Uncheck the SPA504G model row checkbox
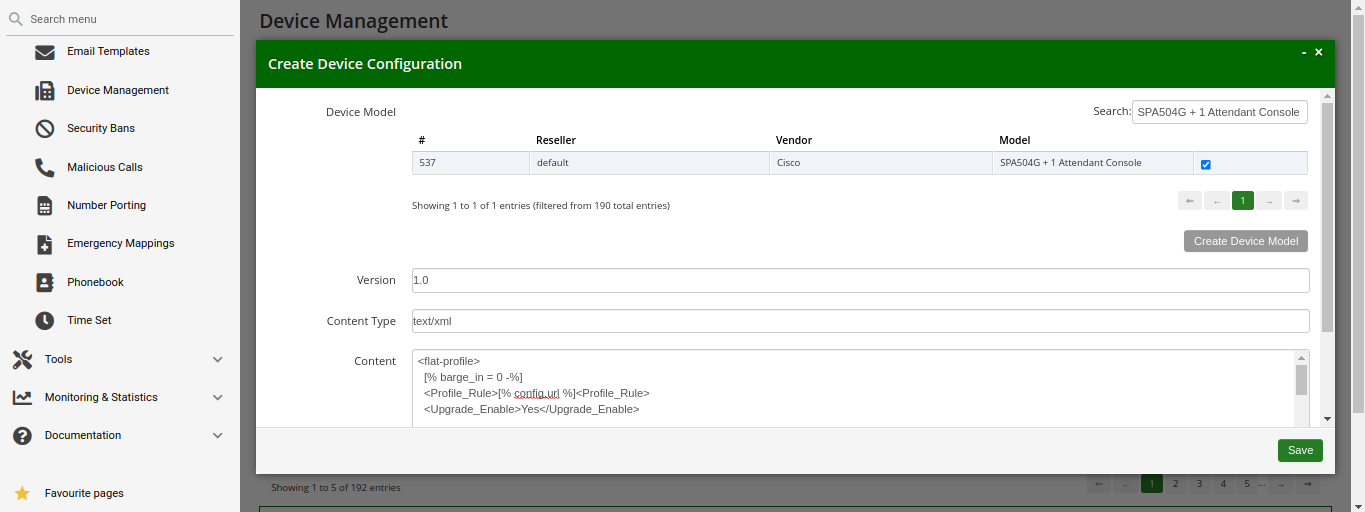The image size is (1365, 512). (1206, 164)
